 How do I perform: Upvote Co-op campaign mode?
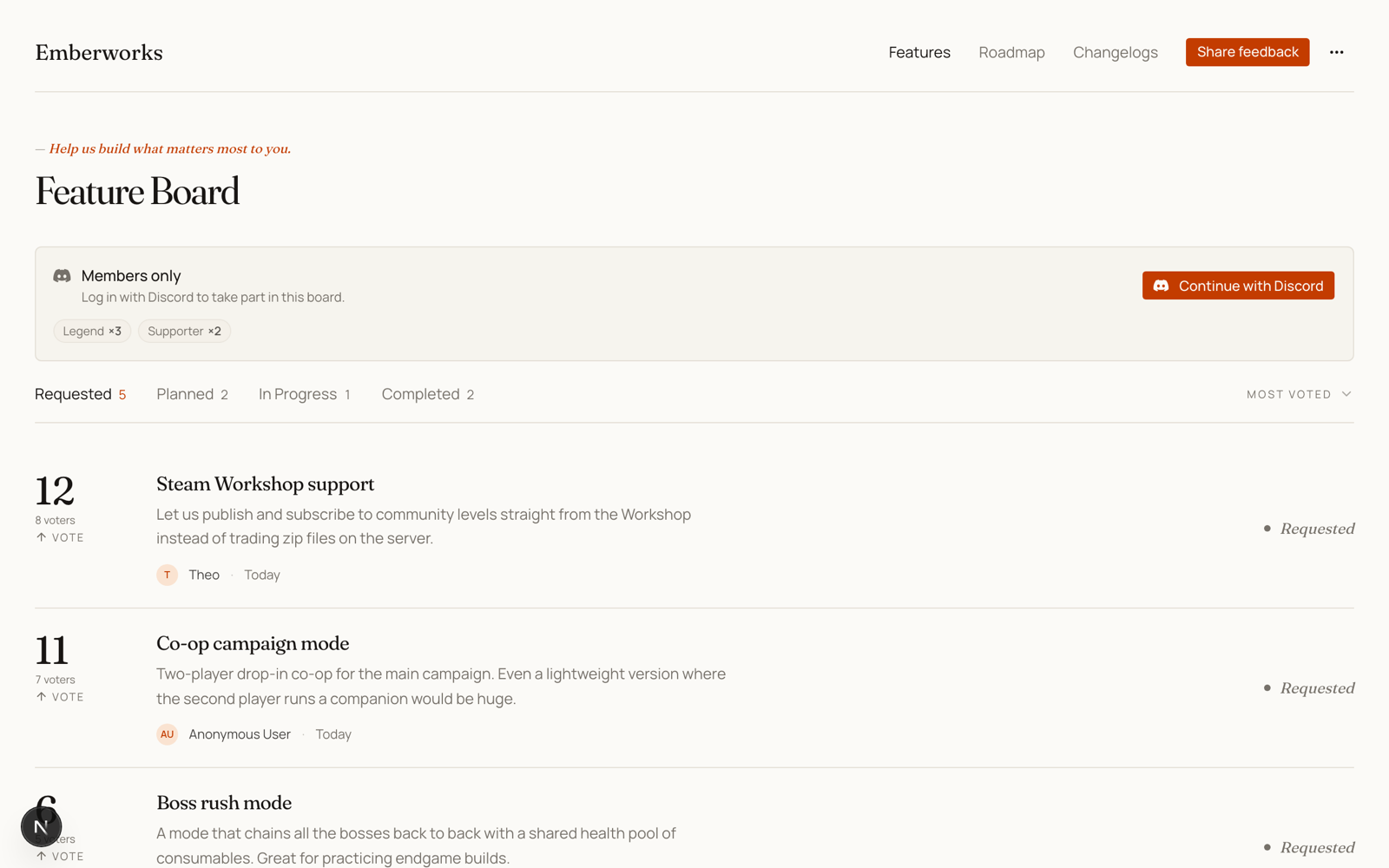click(60, 697)
